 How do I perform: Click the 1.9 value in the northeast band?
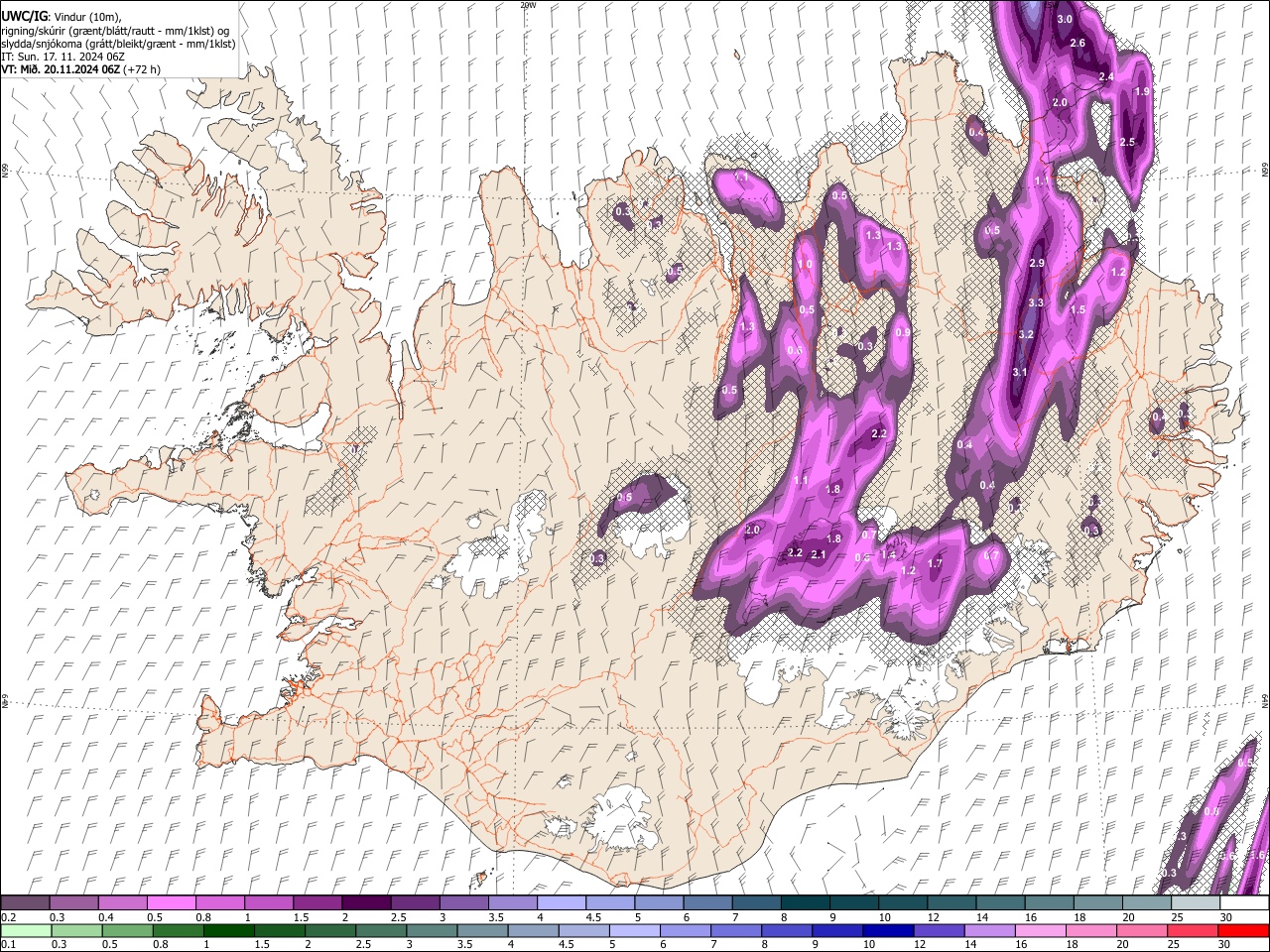click(x=1142, y=91)
